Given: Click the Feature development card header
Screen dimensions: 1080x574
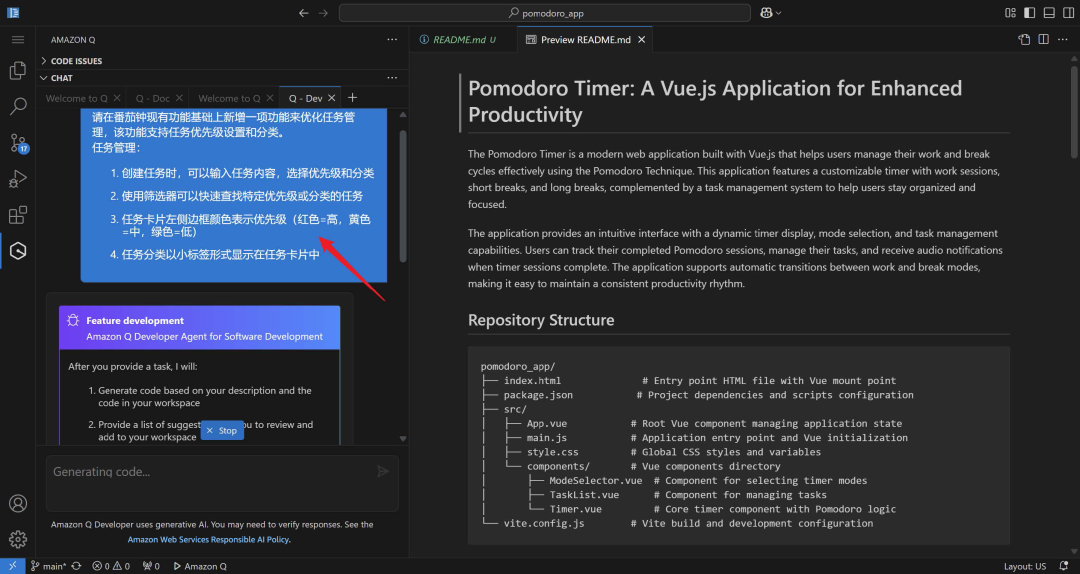Looking at the screenshot, I should pos(200,328).
